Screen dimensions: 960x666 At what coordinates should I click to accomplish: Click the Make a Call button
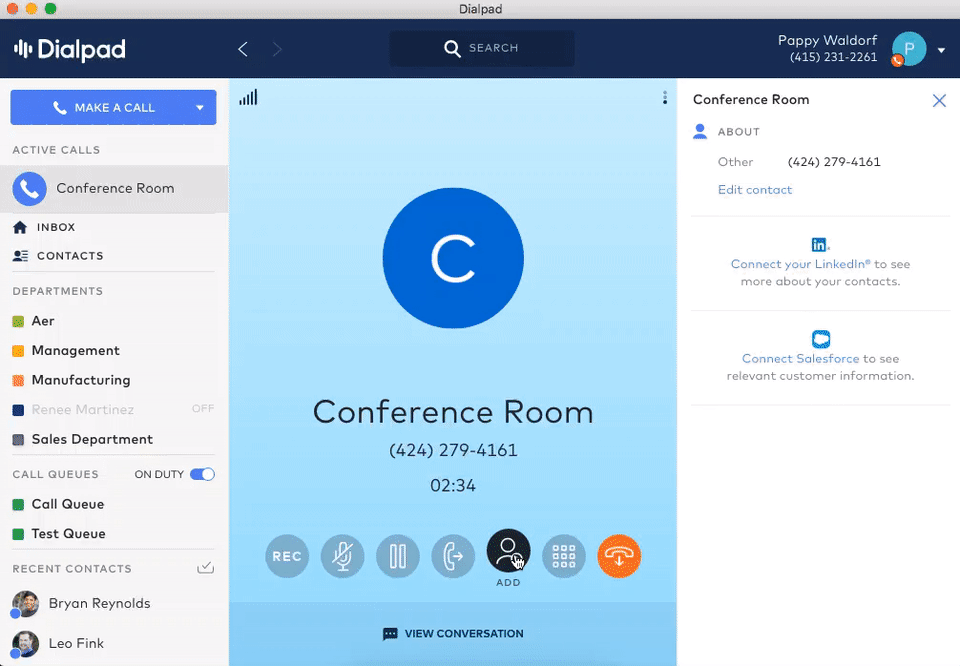113,107
